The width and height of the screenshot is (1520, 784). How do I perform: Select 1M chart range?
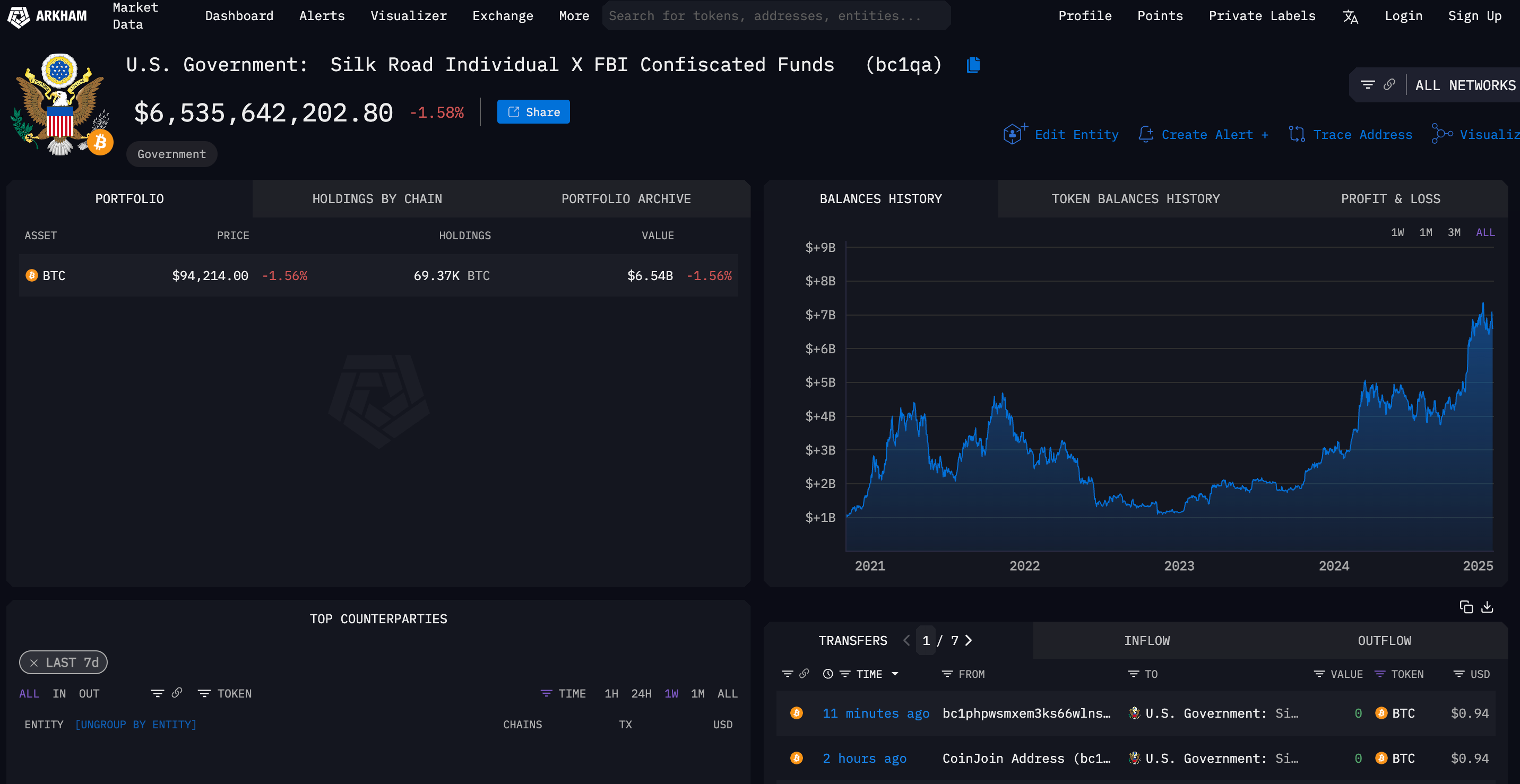(1426, 232)
